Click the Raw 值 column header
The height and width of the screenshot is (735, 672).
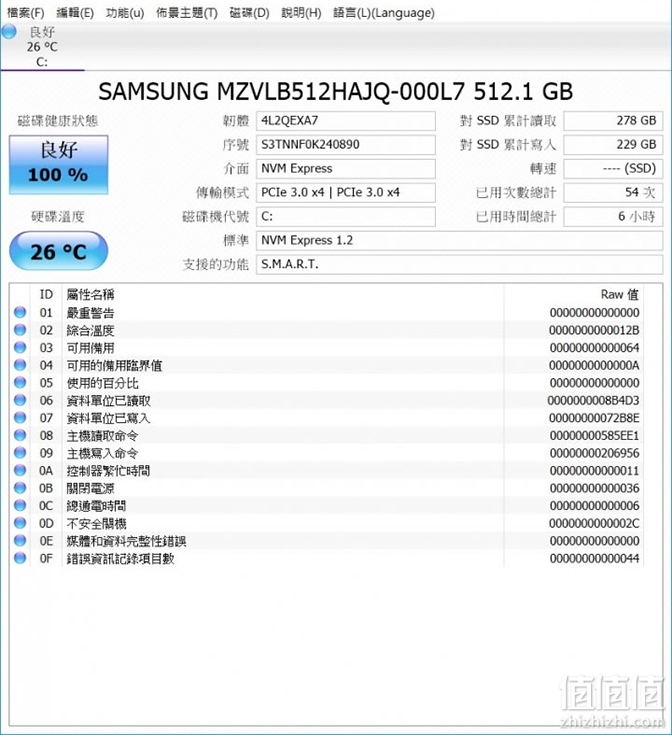pyautogui.click(x=620, y=294)
